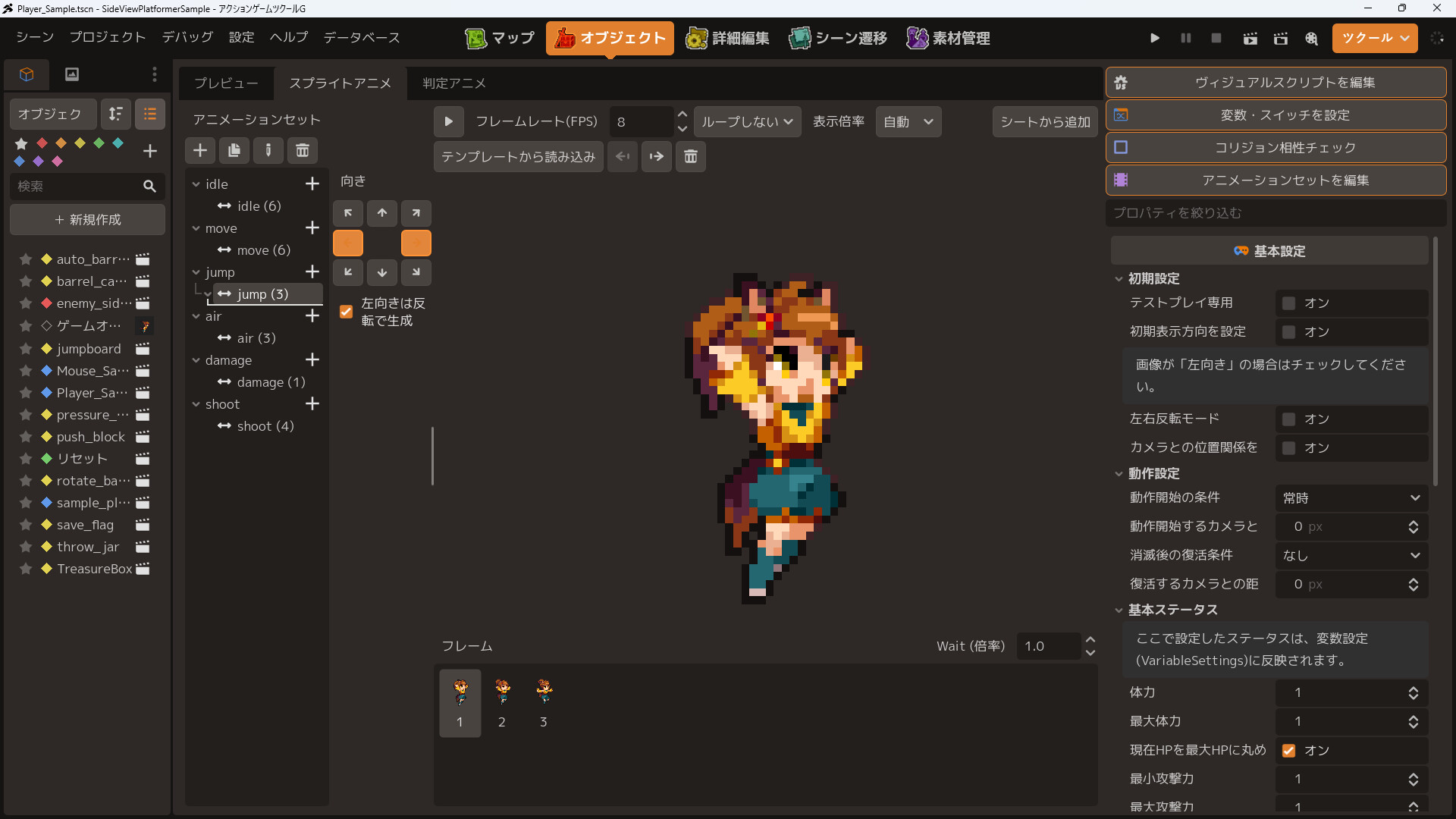This screenshot has height=819, width=1456.
Task: Collapse the idle animation group
Action: (x=196, y=184)
